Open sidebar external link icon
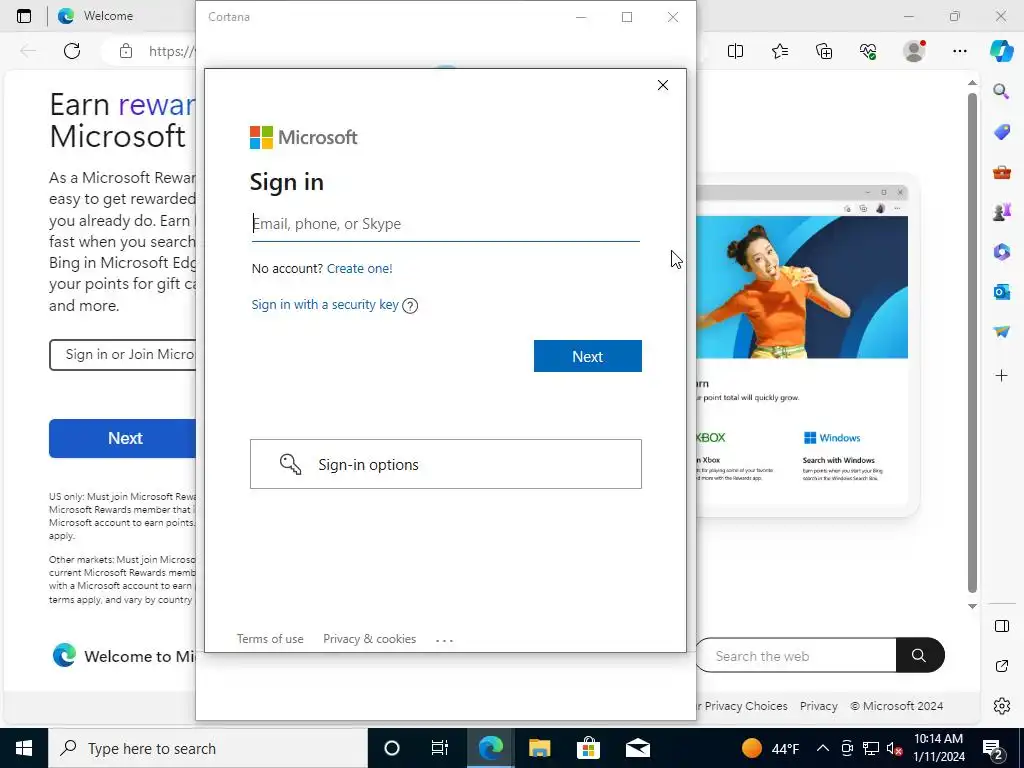Viewport: 1024px width, 768px height. click(1002, 666)
